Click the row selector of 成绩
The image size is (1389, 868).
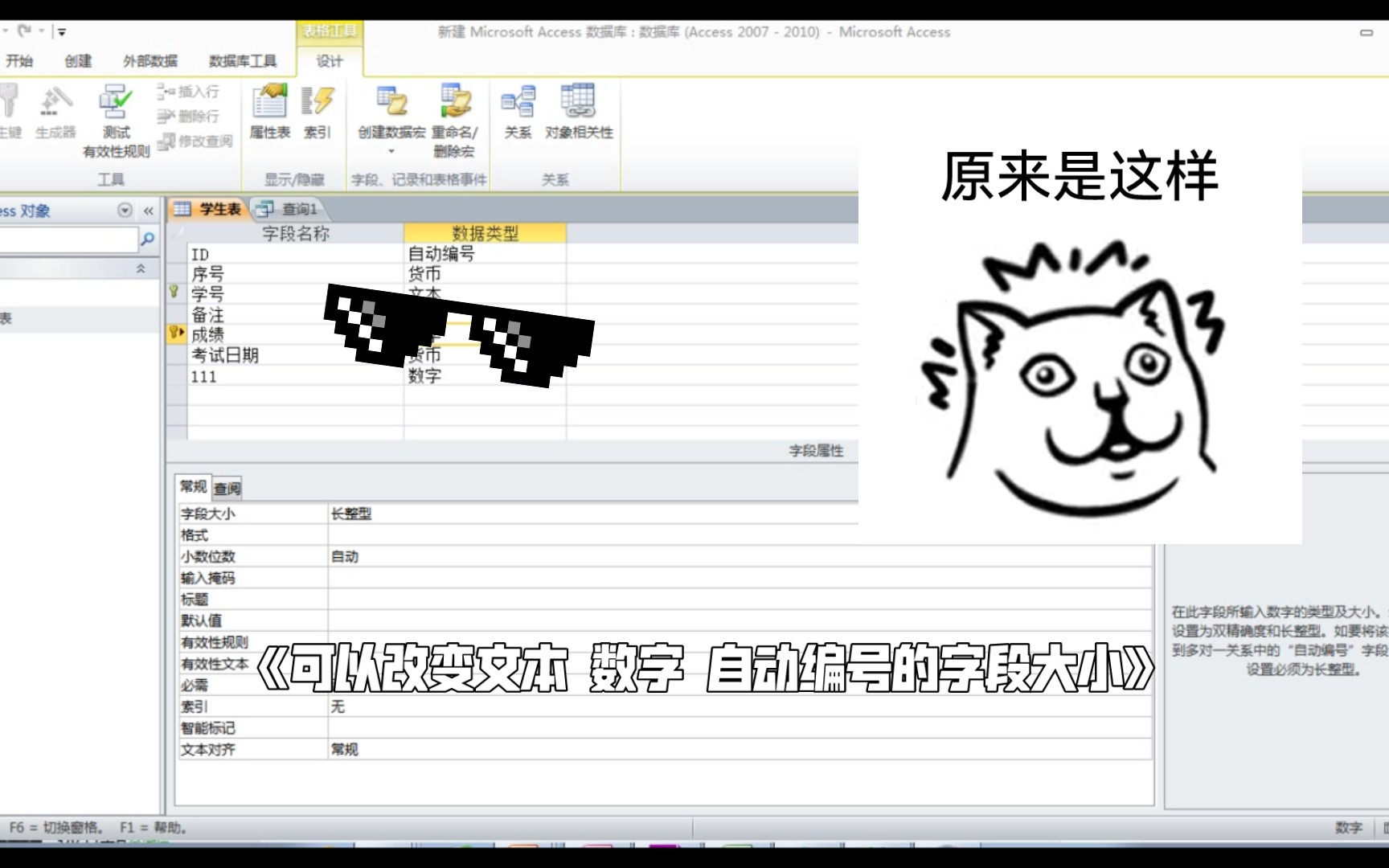pos(176,334)
